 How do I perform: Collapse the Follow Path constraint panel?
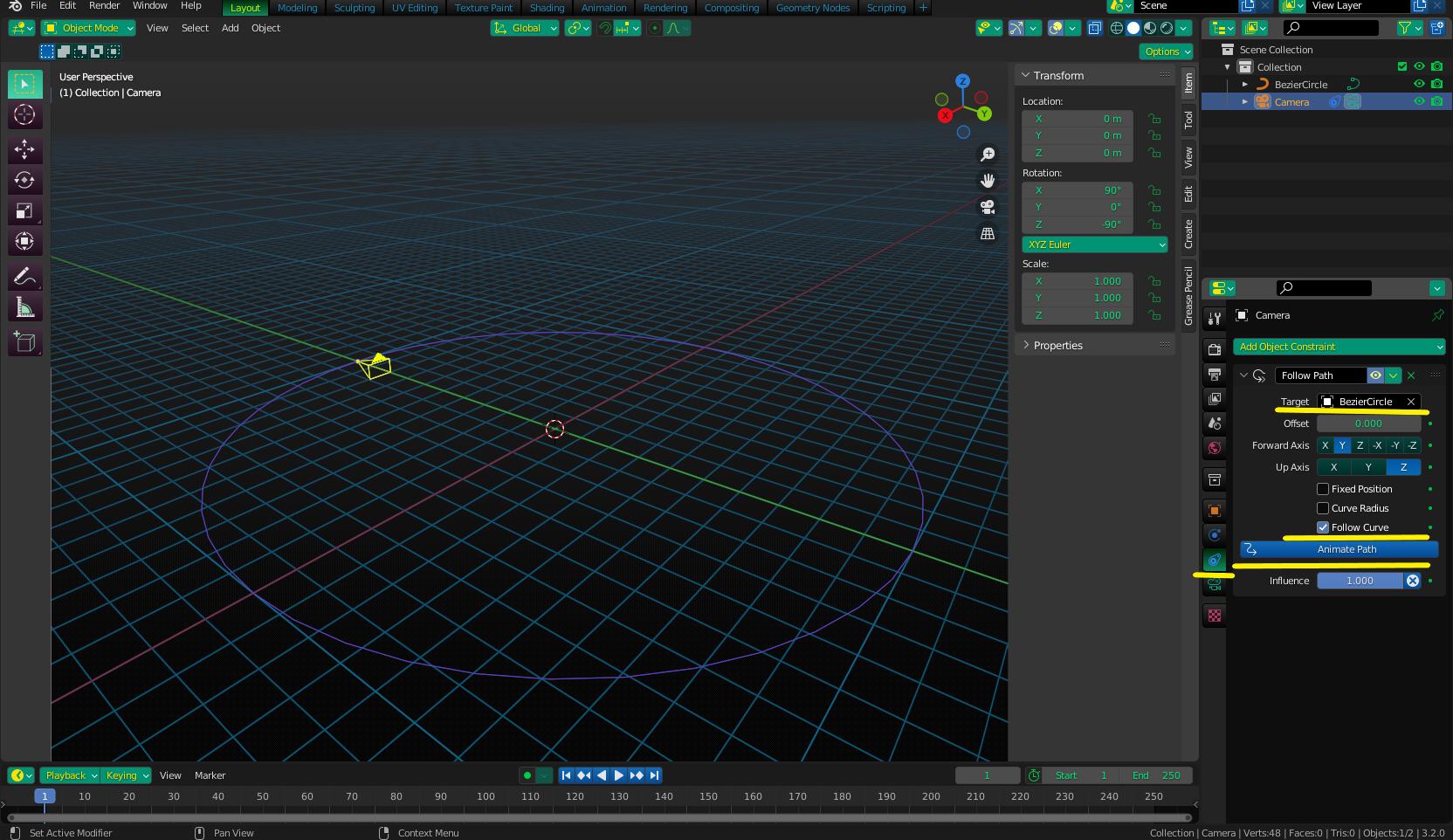[1243, 375]
